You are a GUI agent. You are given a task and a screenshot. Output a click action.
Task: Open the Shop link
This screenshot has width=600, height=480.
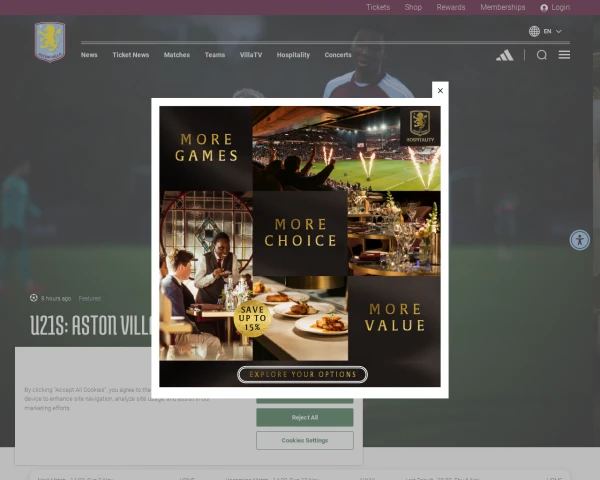click(413, 7)
